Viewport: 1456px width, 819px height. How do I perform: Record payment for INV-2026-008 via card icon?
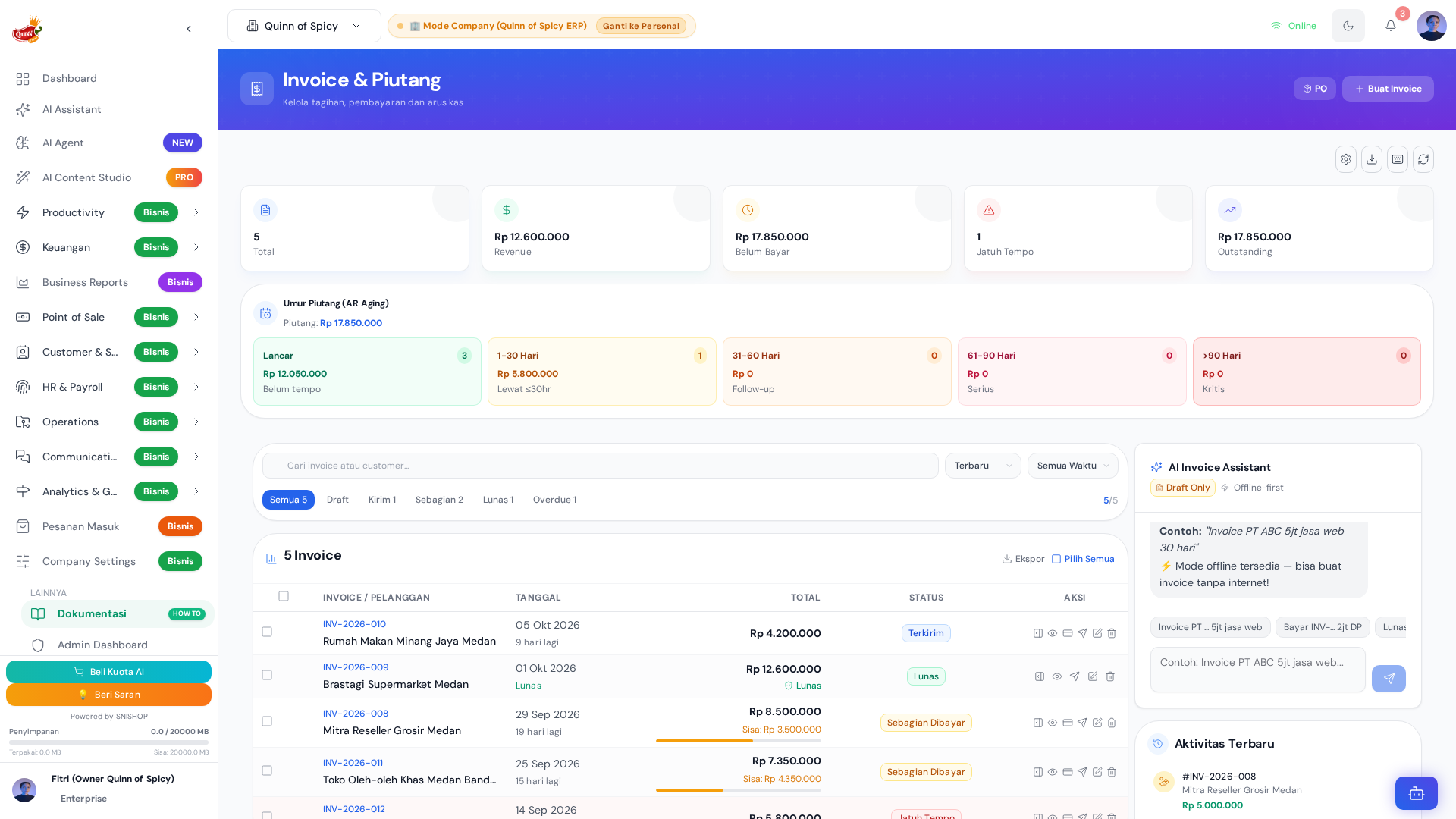(x=1068, y=723)
